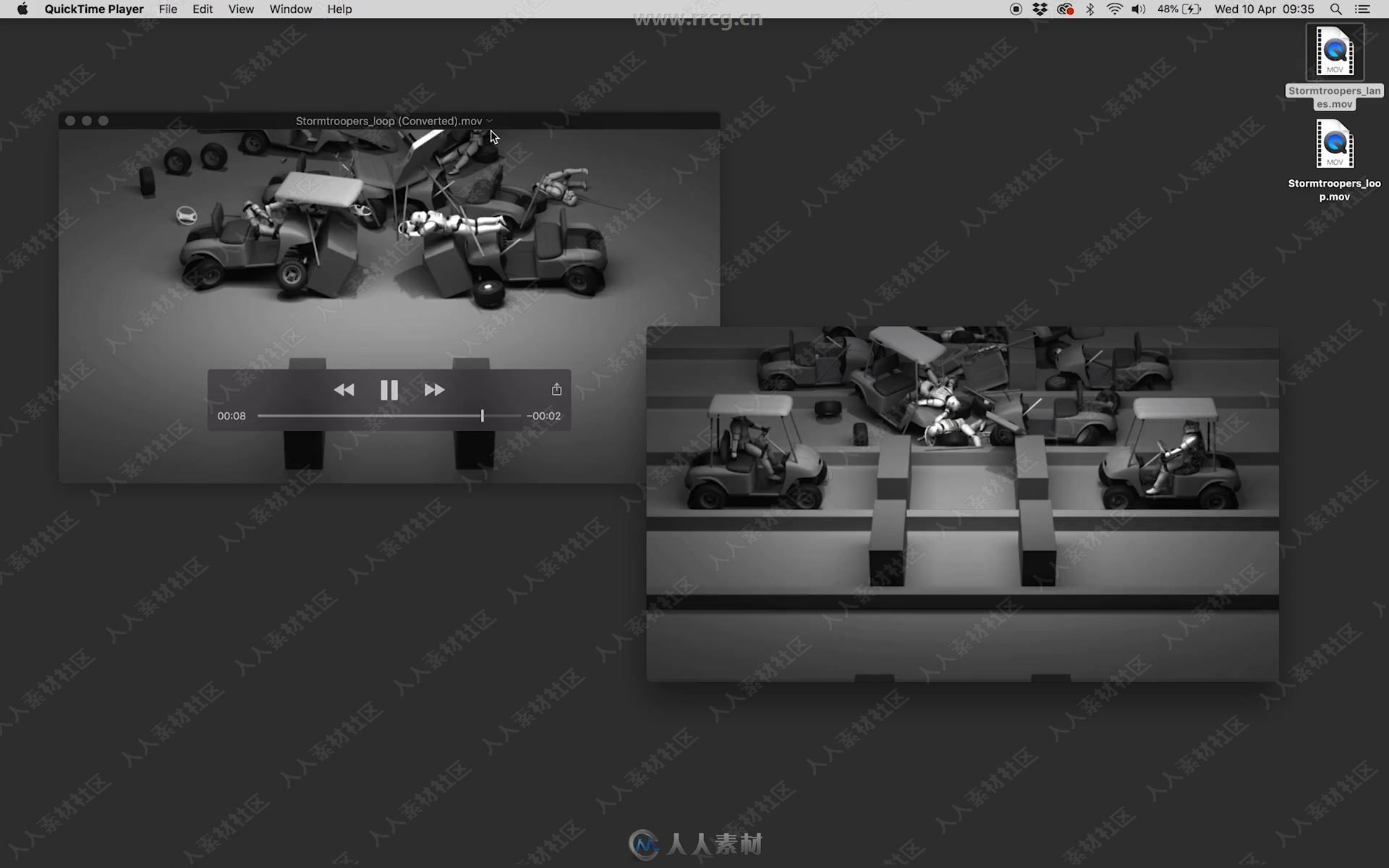1389x868 pixels.
Task: Click the Stormtroopers_loop (Converted).mov window title
Action: 388,121
